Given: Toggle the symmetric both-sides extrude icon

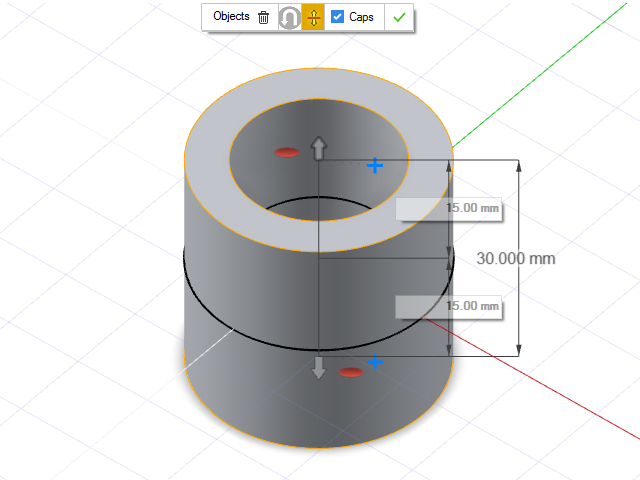Looking at the screenshot, I should click(x=313, y=17).
